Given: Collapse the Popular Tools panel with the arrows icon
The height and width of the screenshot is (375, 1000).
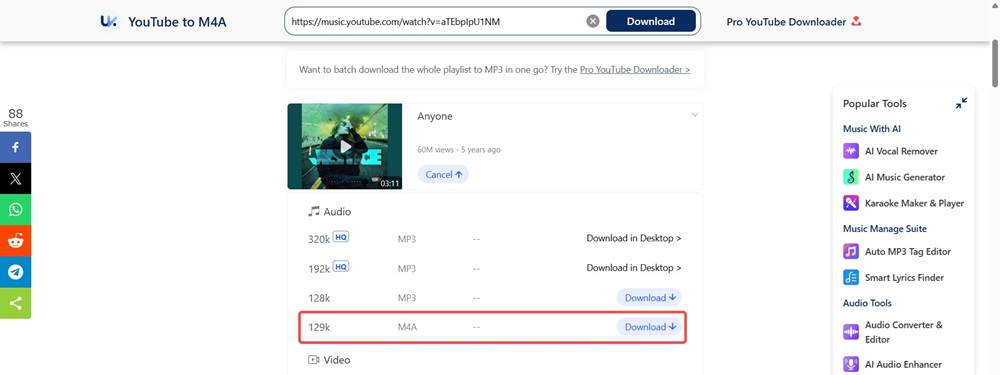Looking at the screenshot, I should (x=961, y=103).
